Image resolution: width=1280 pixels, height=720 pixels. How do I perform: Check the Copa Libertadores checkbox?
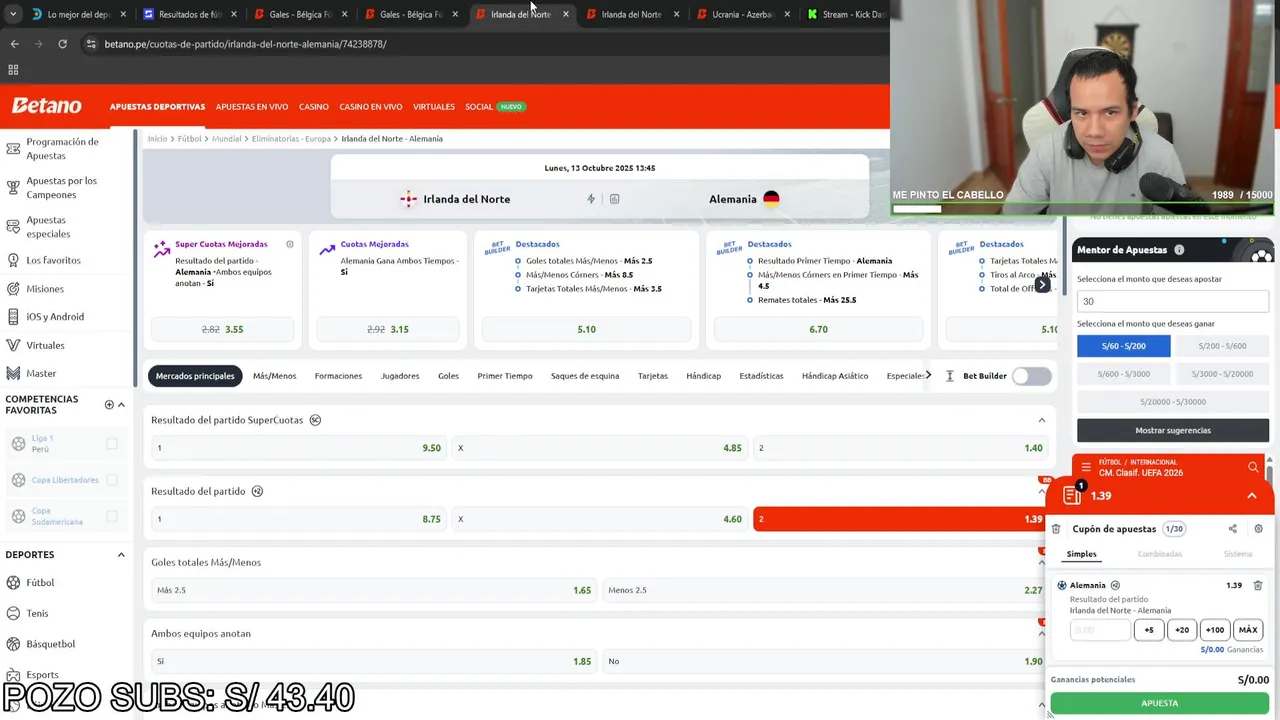pyautogui.click(x=112, y=480)
